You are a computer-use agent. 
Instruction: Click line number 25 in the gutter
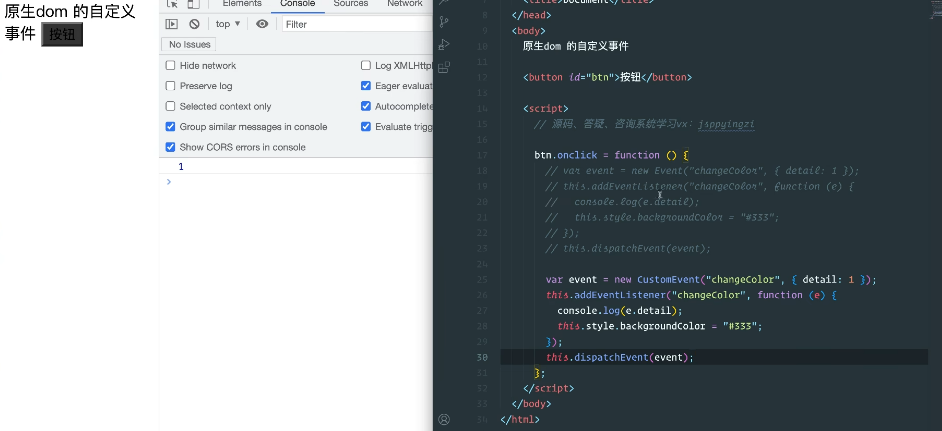[x=482, y=280]
